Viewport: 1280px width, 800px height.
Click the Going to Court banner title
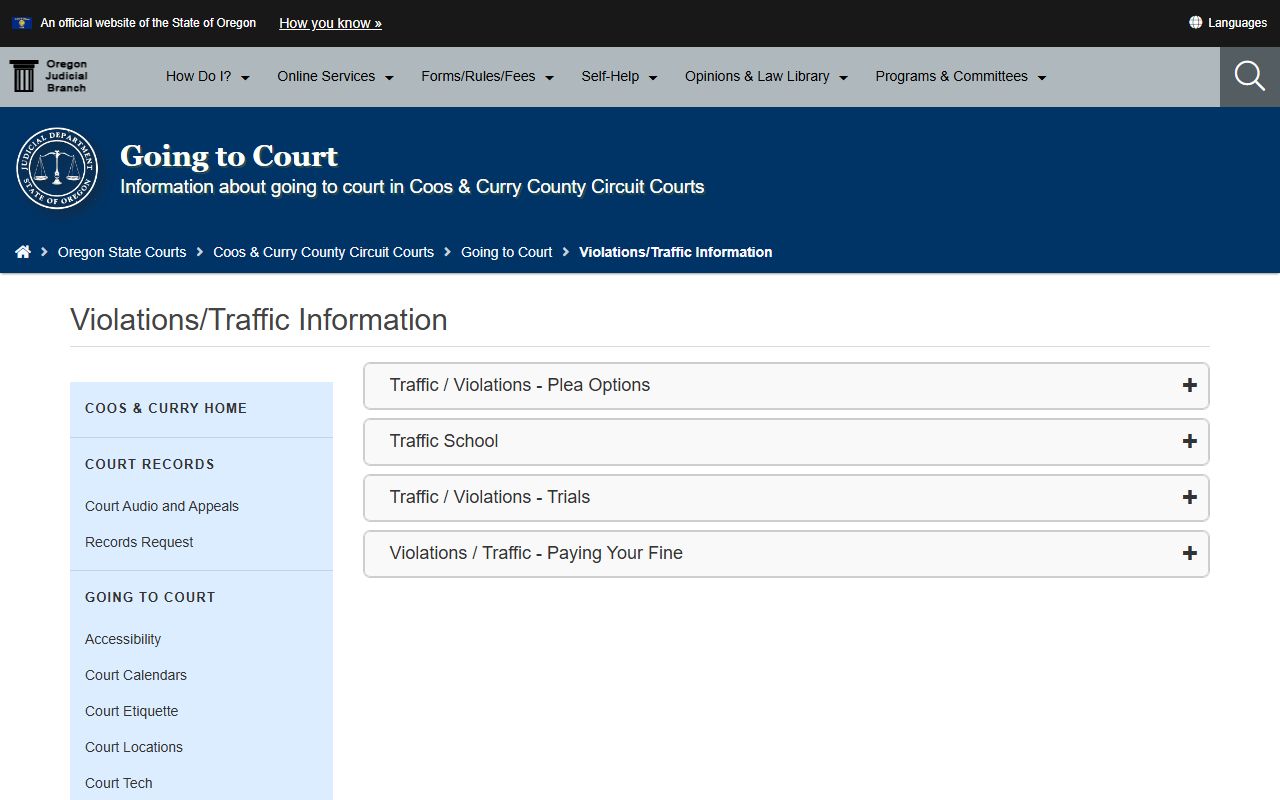tap(229, 156)
